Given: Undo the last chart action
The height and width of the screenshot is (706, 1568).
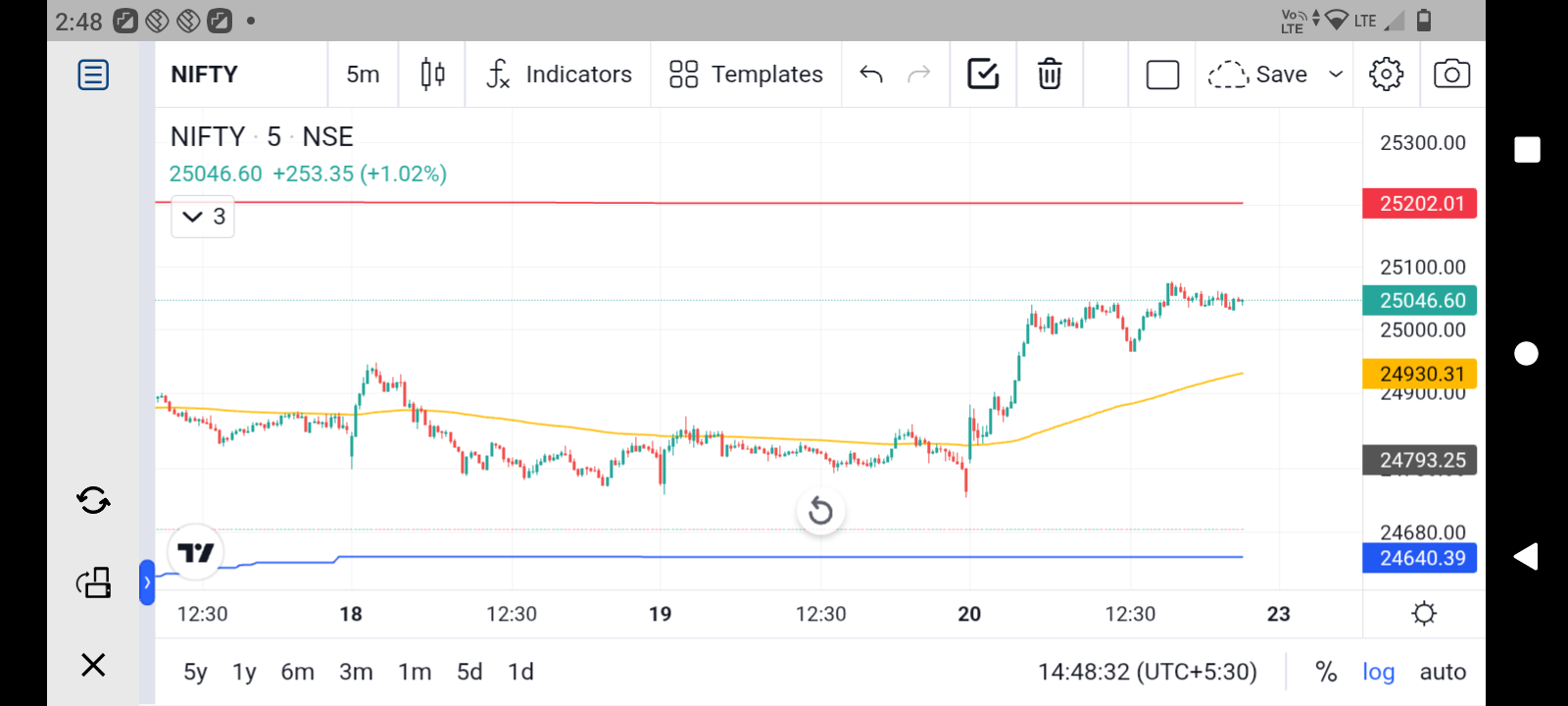Looking at the screenshot, I should point(871,75).
